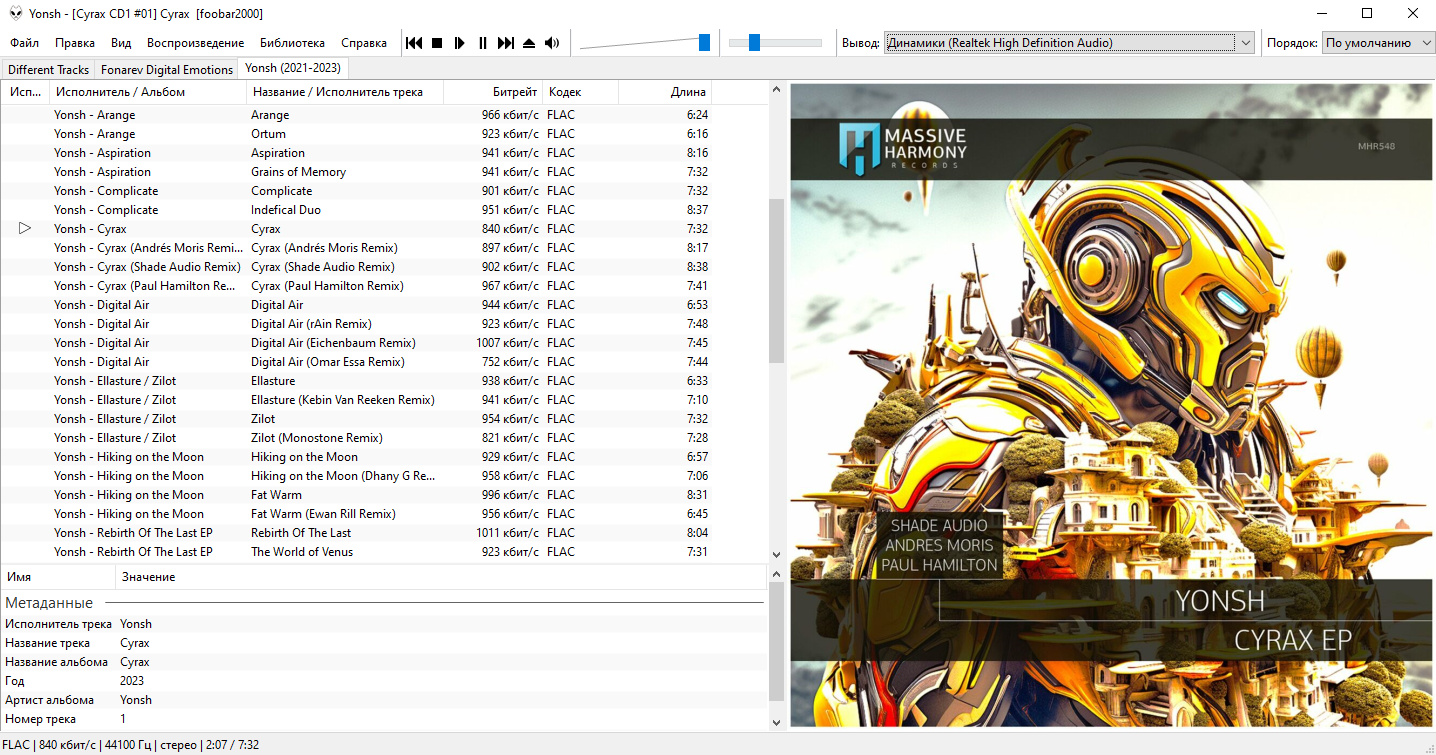Pause playback using the toolbar button
1436x755 pixels.
483,43
